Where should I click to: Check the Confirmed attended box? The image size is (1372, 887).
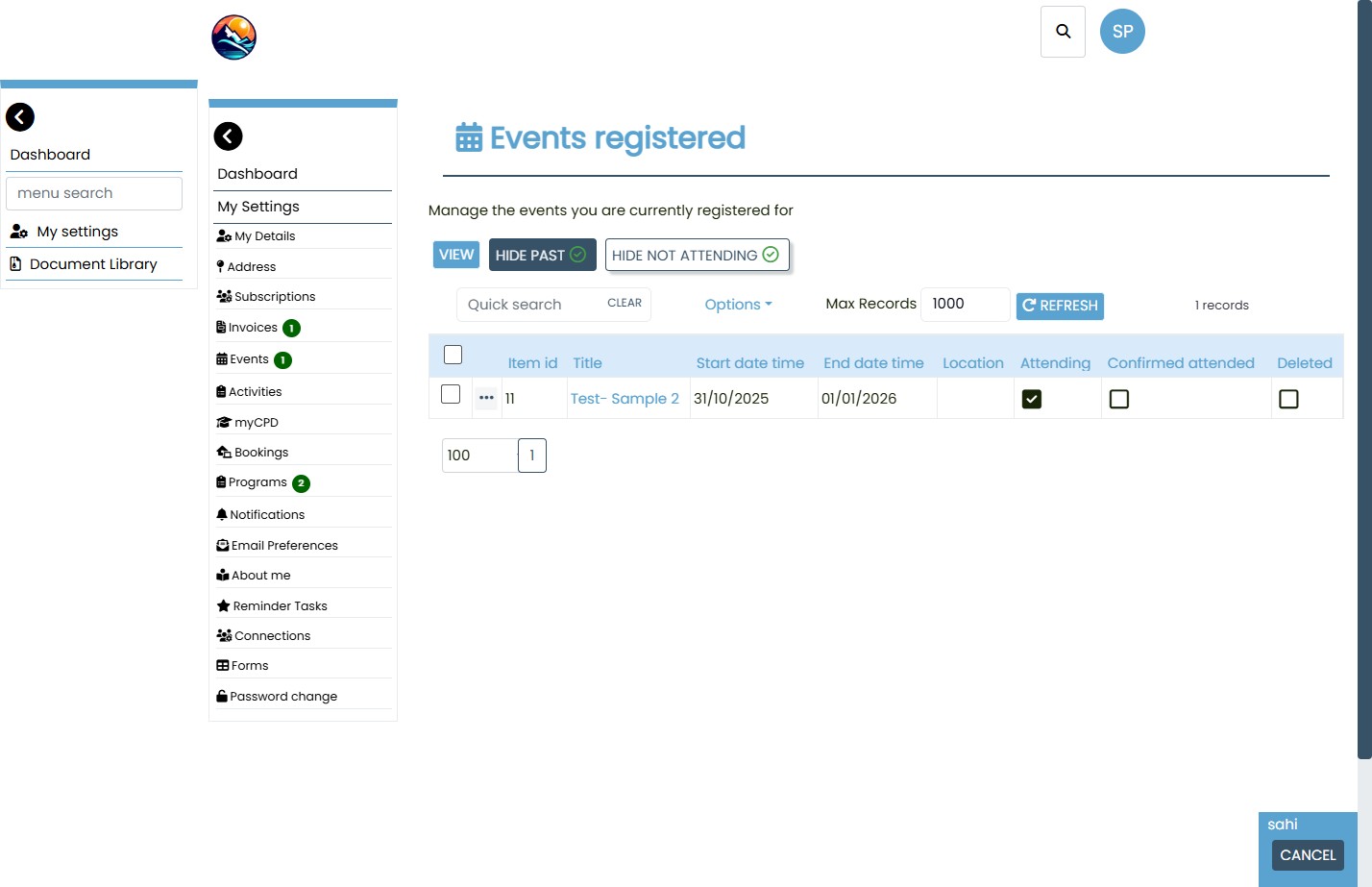[1118, 399]
